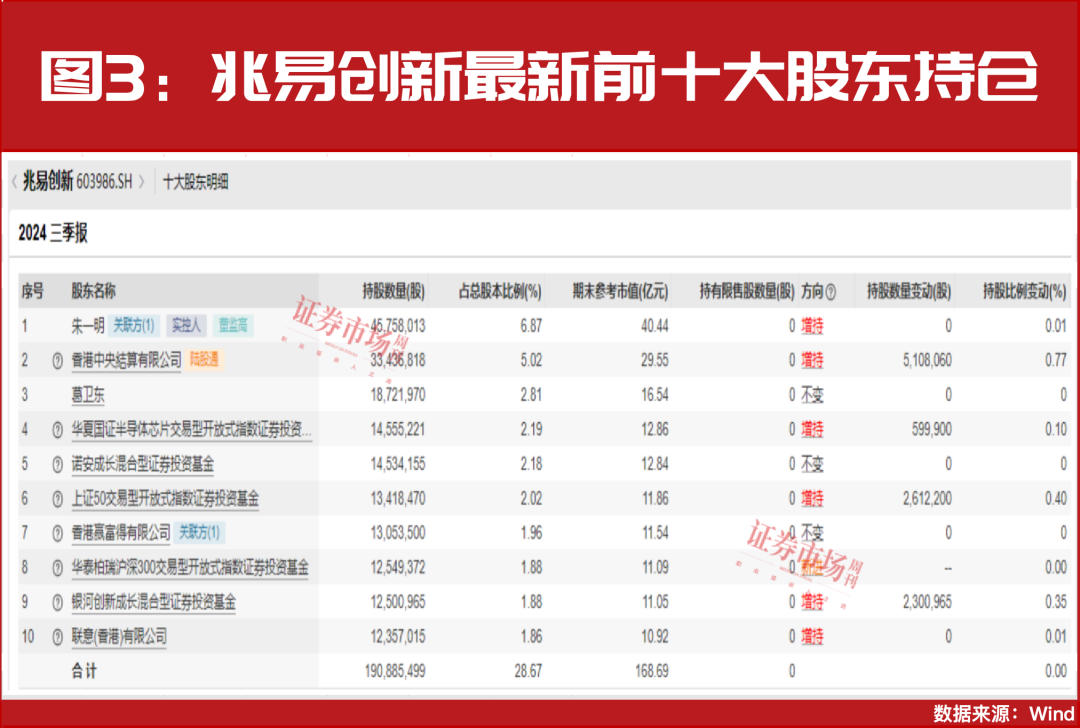Click the info icon before 香港中央结算有限公司
The width and height of the screenshot is (1080, 728).
tap(58, 361)
